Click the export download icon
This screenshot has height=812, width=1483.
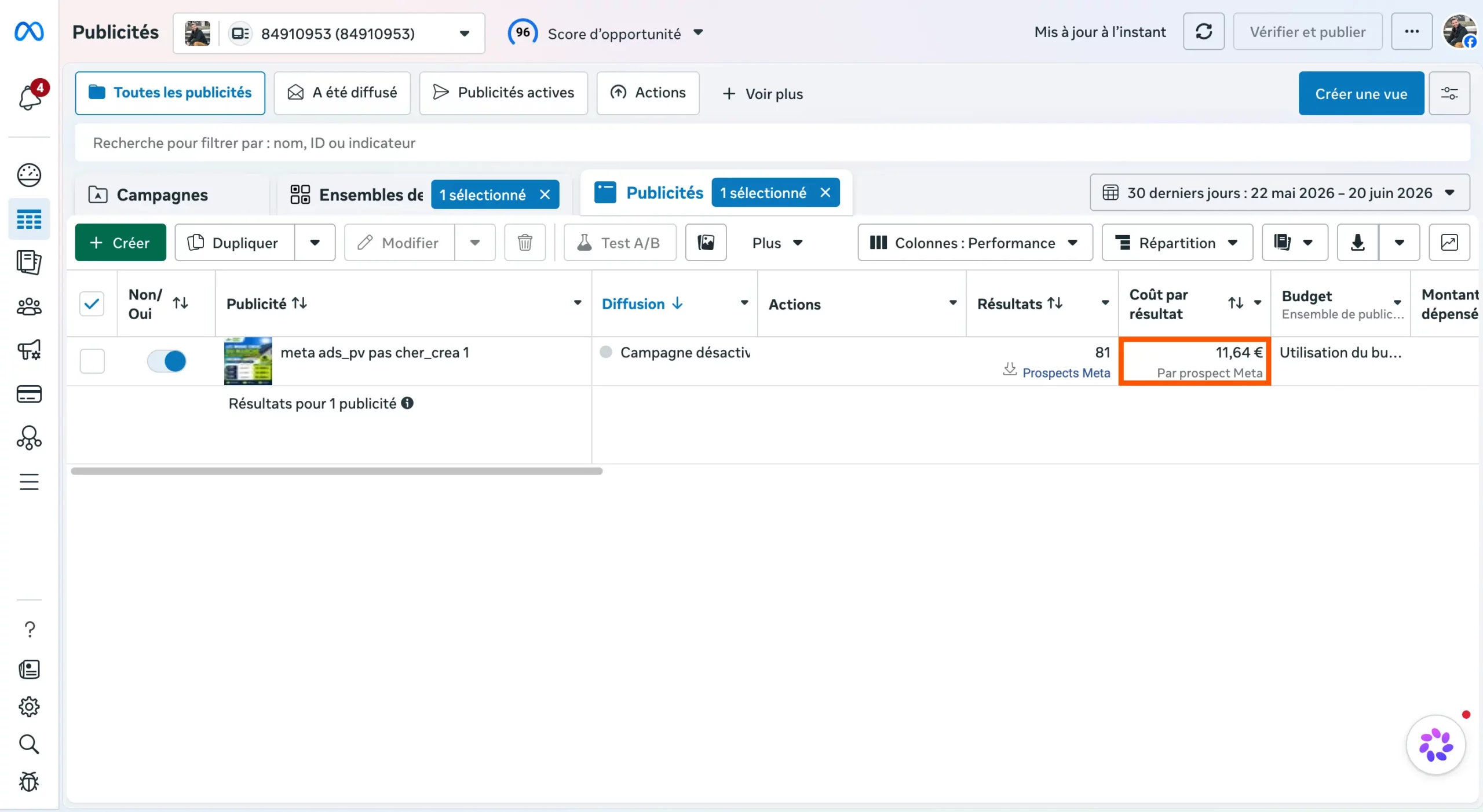click(1357, 243)
